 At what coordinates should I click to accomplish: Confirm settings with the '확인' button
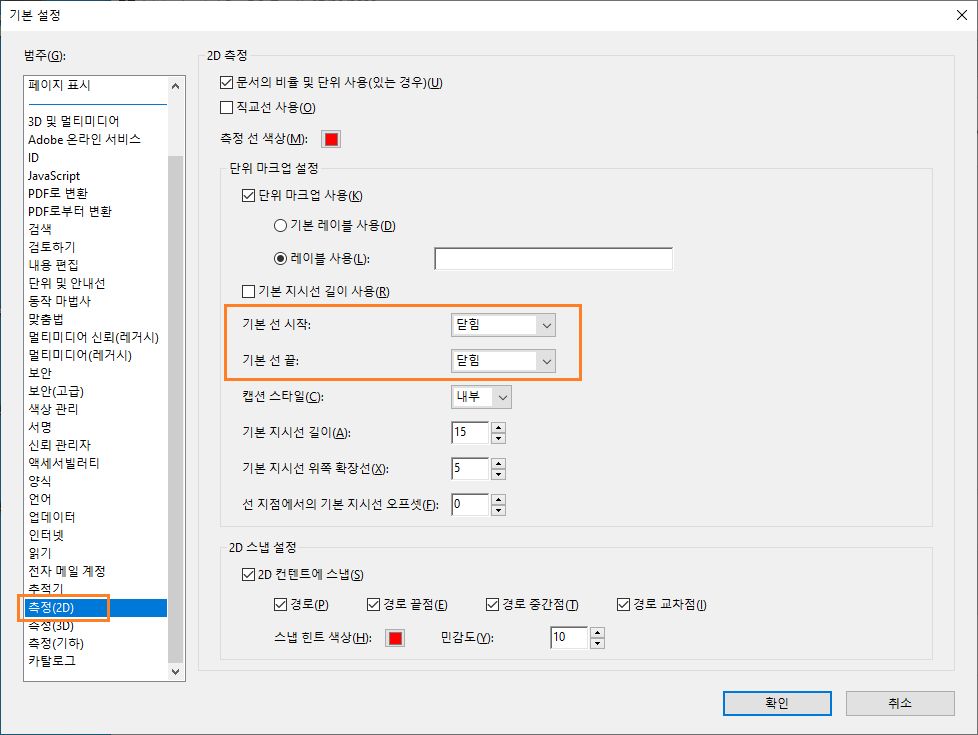776,703
